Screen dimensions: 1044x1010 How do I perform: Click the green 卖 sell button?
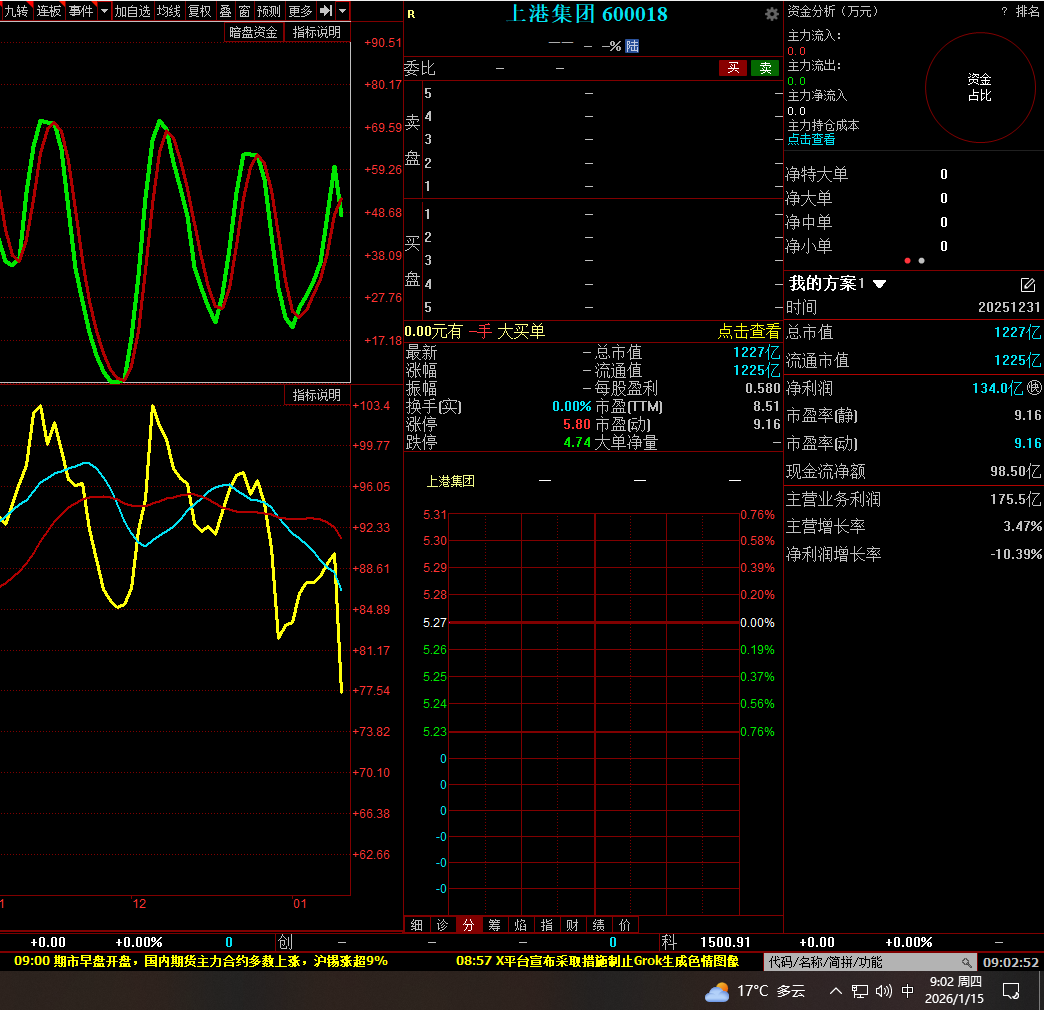(x=765, y=68)
